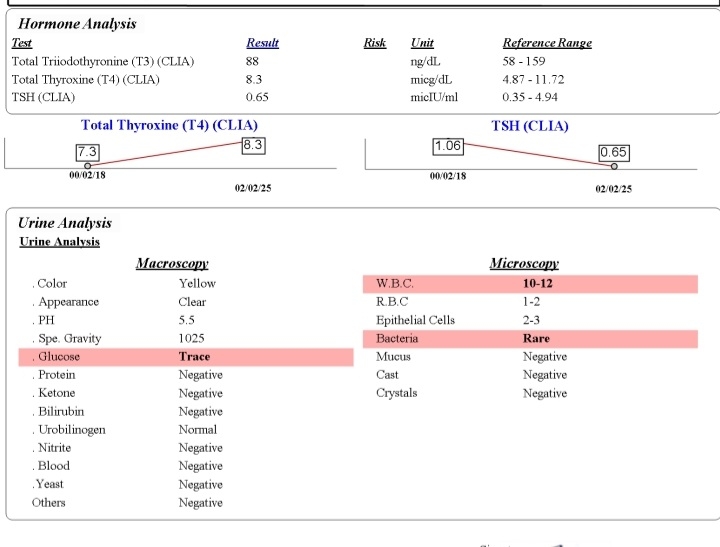Select the Test column header
This screenshot has width=720, height=547.
click(x=22, y=43)
